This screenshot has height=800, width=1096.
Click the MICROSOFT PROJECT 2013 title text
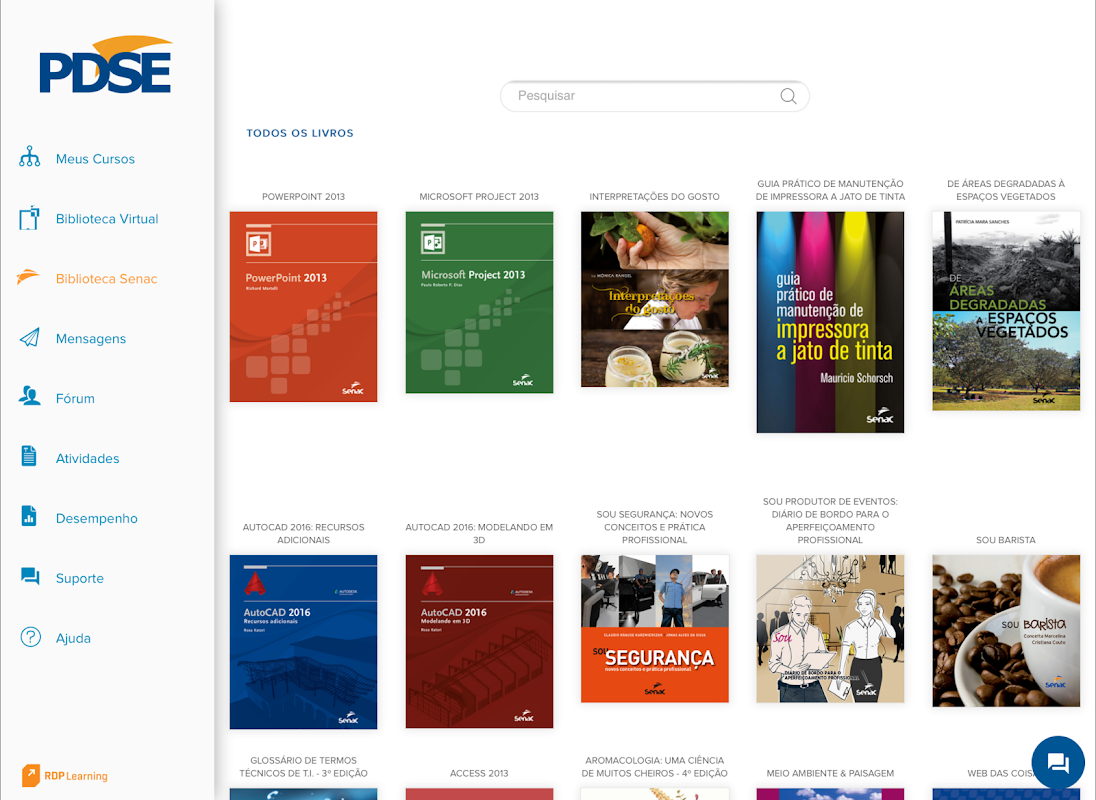click(480, 197)
